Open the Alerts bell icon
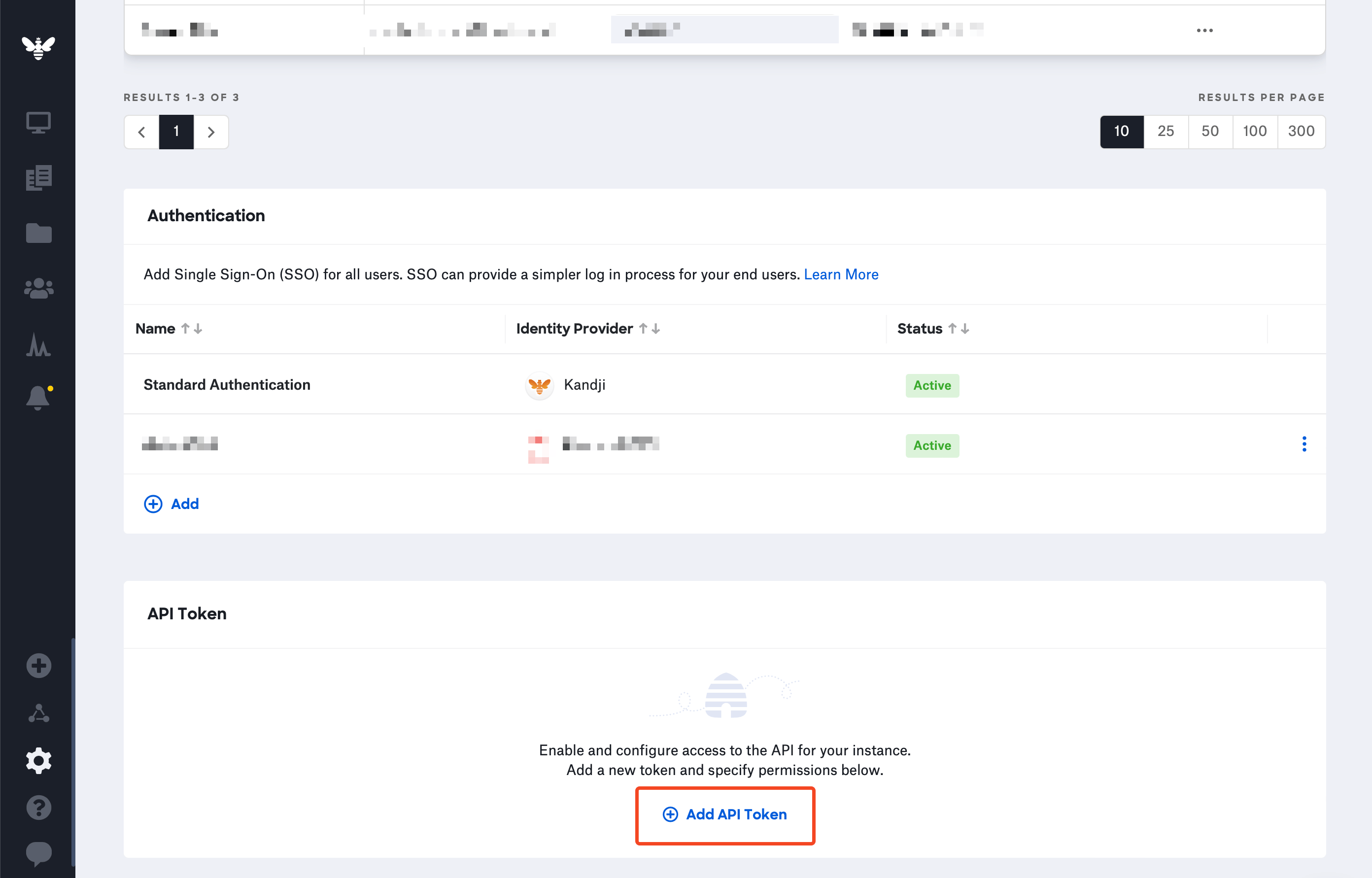This screenshot has height=878, width=1372. pyautogui.click(x=39, y=398)
